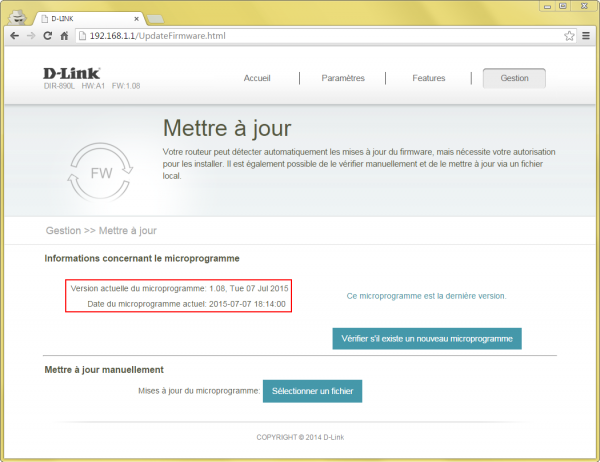Close the D-LINK browser tab

point(135,18)
